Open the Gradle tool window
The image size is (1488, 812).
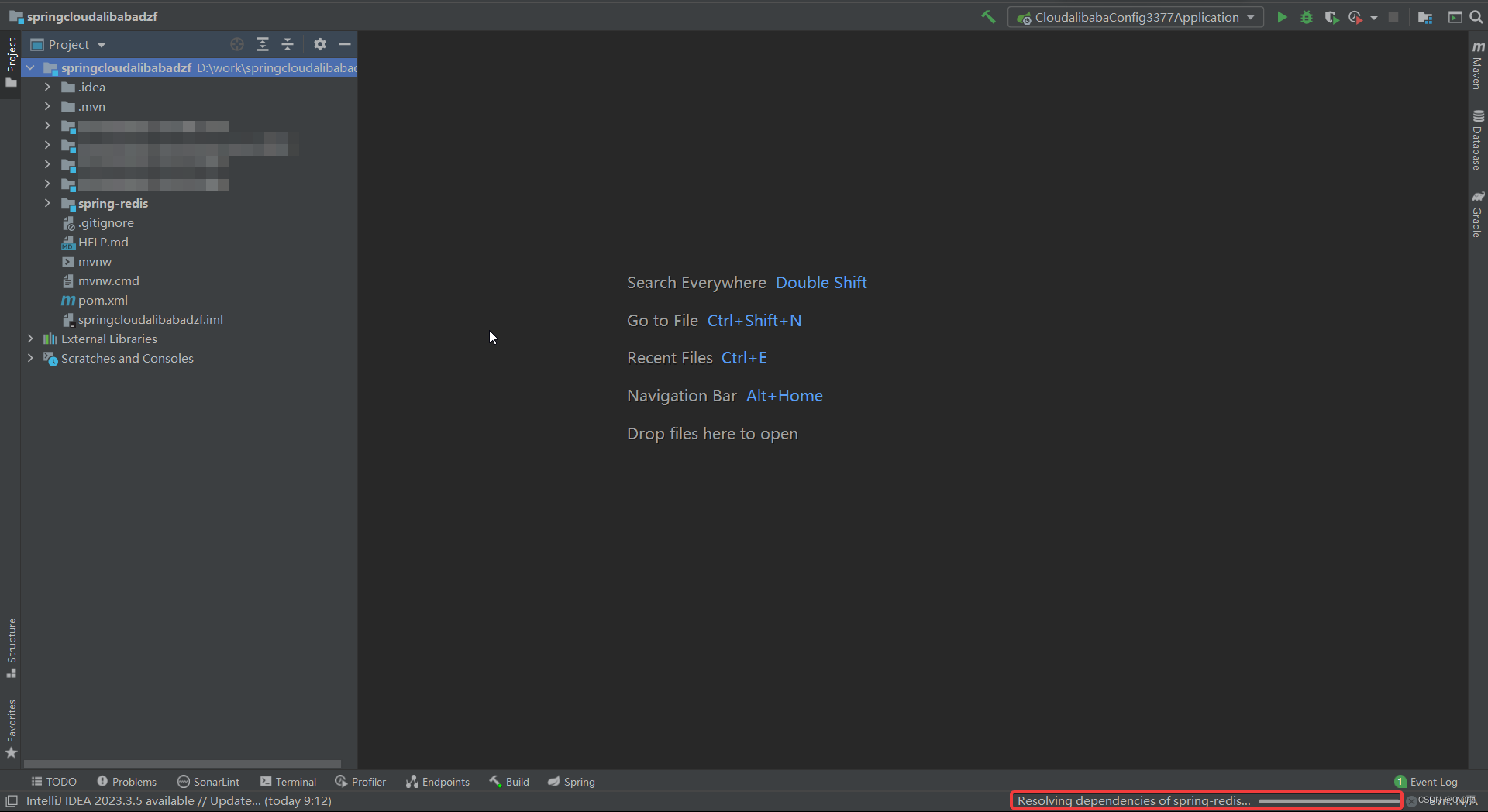point(1478,211)
